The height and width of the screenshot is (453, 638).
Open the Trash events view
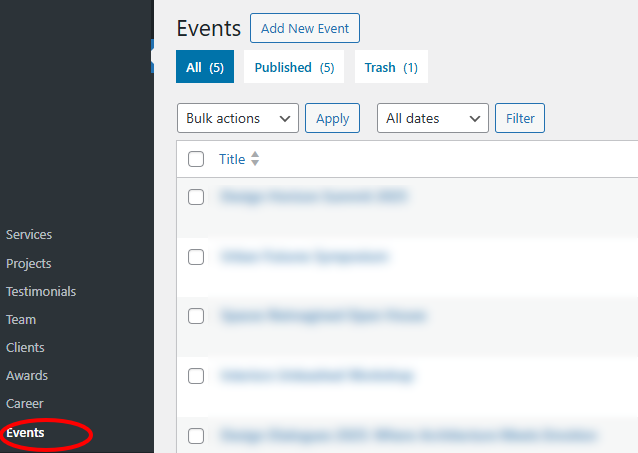391,67
